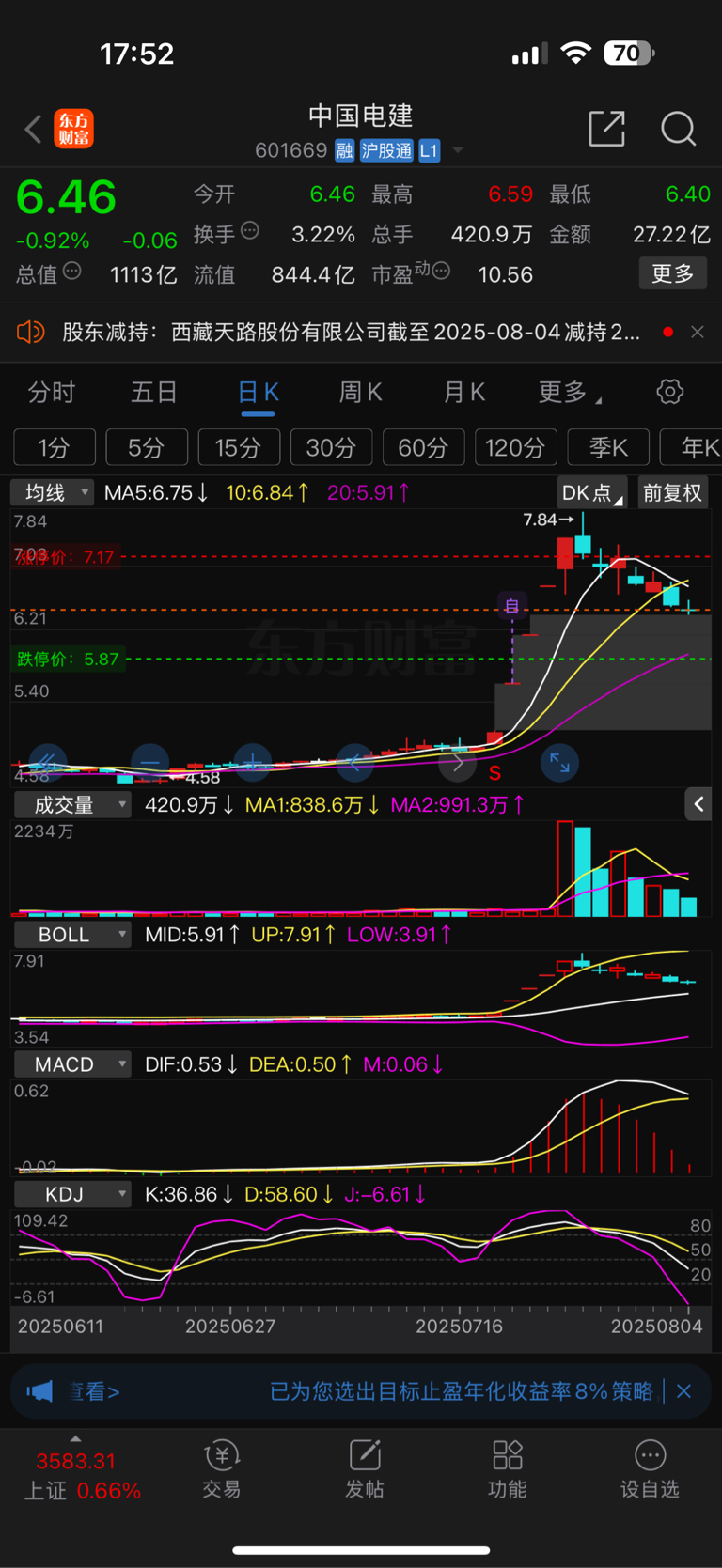The height and width of the screenshot is (1568, 722).
Task: Select the 15分 period button
Action: 239,447
